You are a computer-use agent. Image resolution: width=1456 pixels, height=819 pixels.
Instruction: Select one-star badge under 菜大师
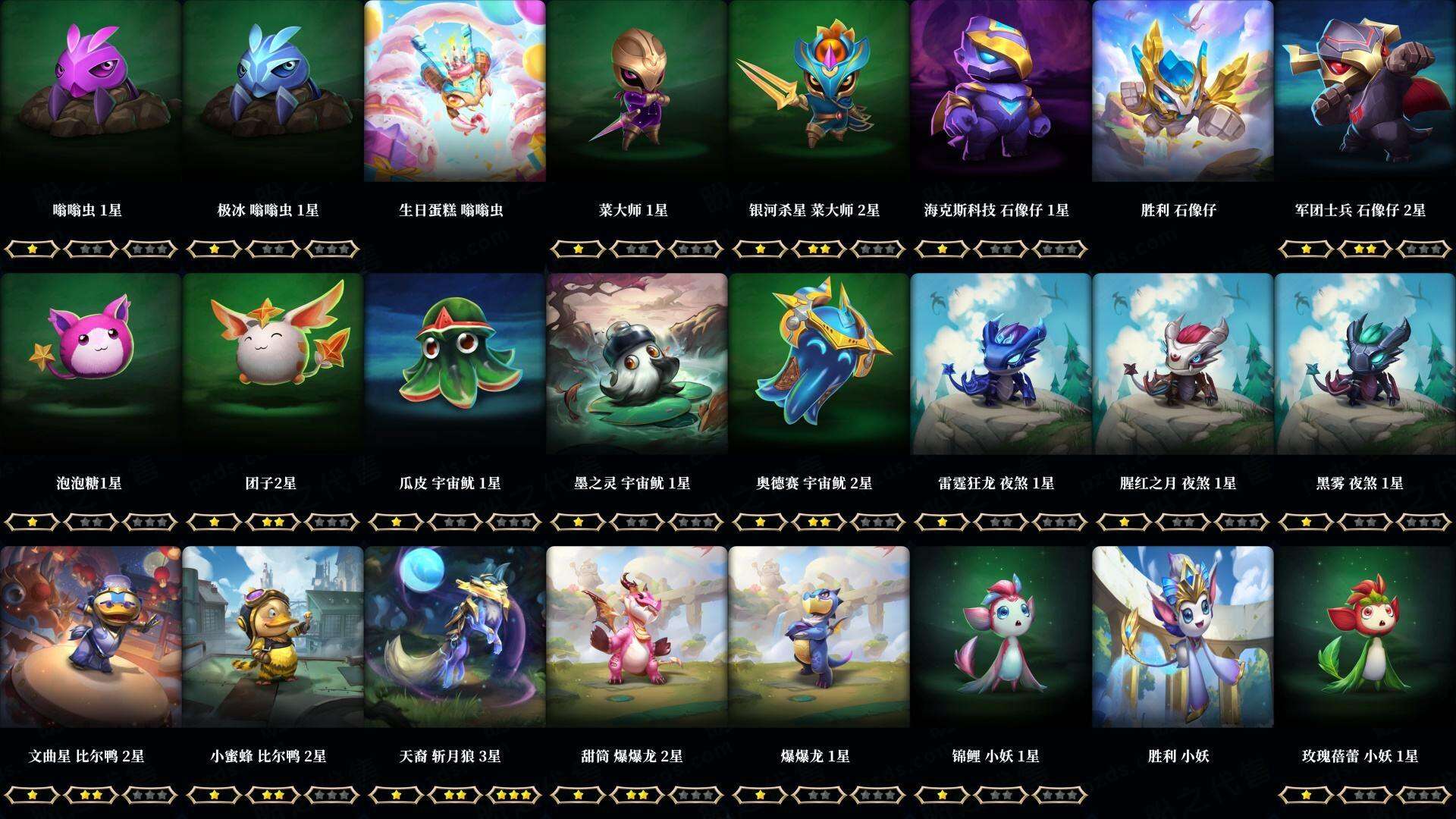point(578,249)
